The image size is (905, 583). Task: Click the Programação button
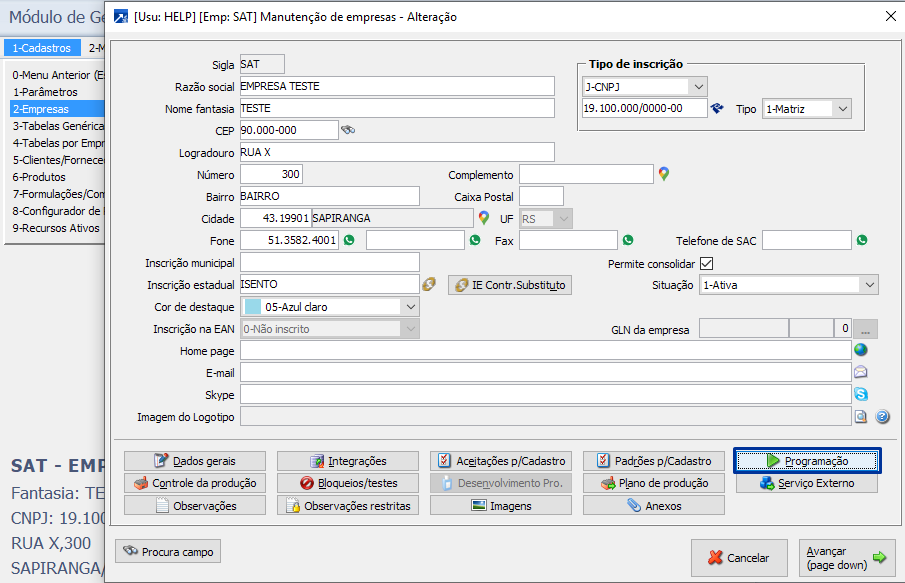807,461
